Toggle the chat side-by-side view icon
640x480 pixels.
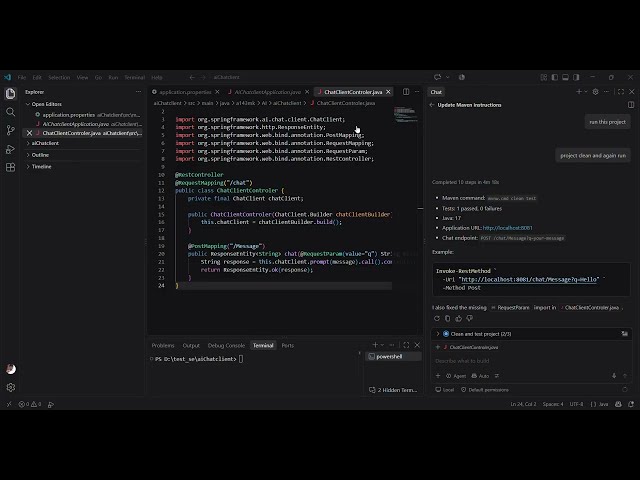tap(631, 105)
